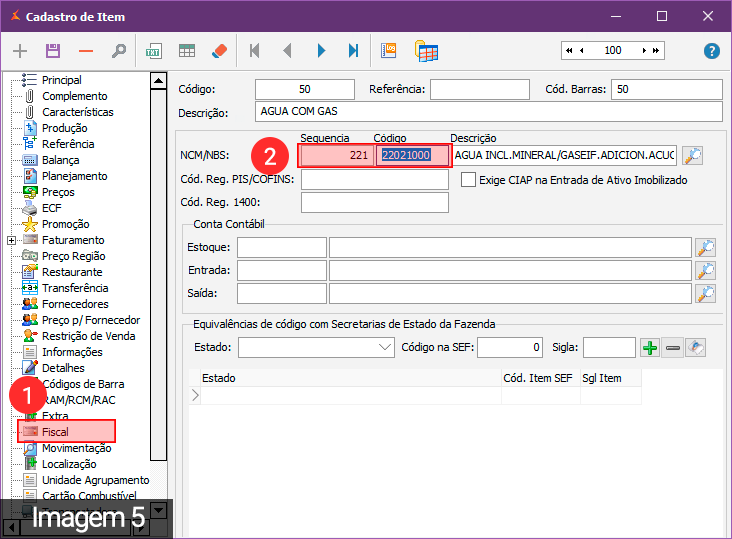Select Transferência in the tree
732x539 pixels.
tap(75, 288)
